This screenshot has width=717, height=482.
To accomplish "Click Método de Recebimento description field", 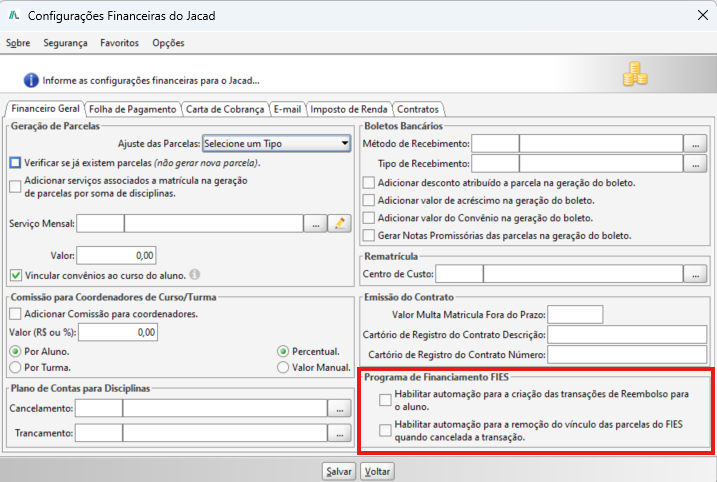I will (x=601, y=144).
